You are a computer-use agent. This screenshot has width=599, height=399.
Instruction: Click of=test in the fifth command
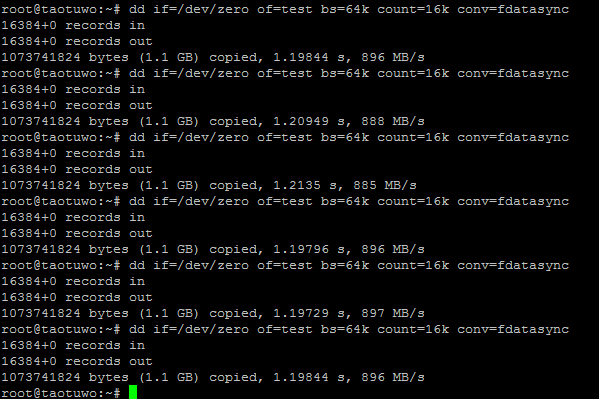[285, 265]
